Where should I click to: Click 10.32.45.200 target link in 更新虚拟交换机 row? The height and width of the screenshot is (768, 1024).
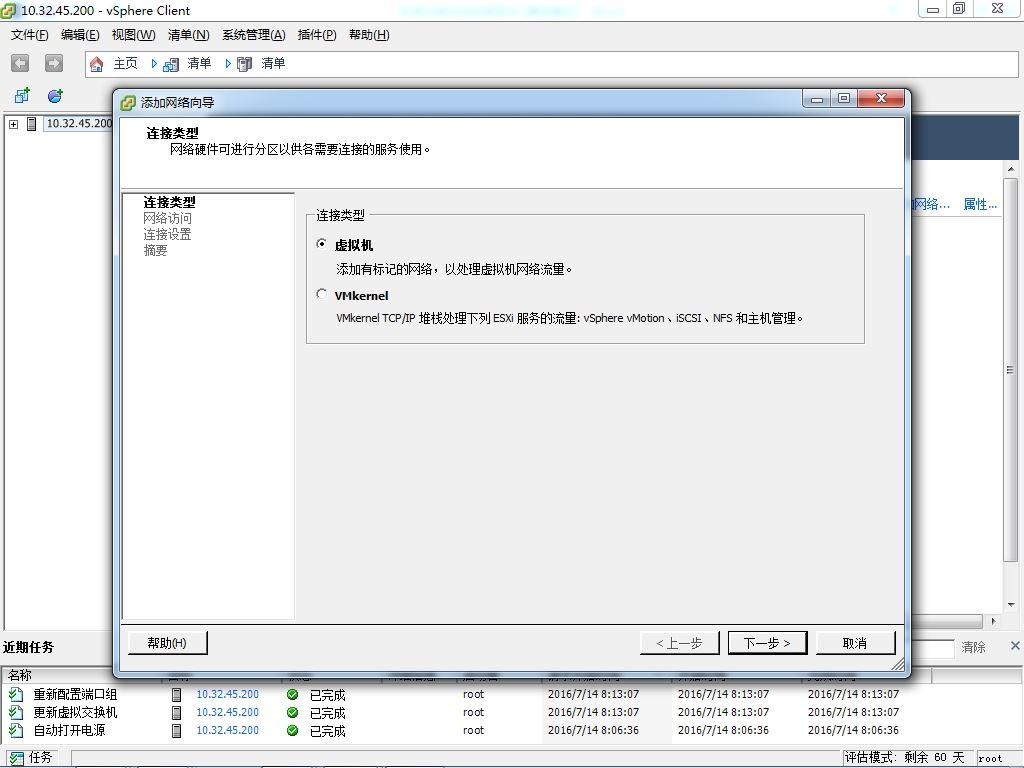[227, 712]
